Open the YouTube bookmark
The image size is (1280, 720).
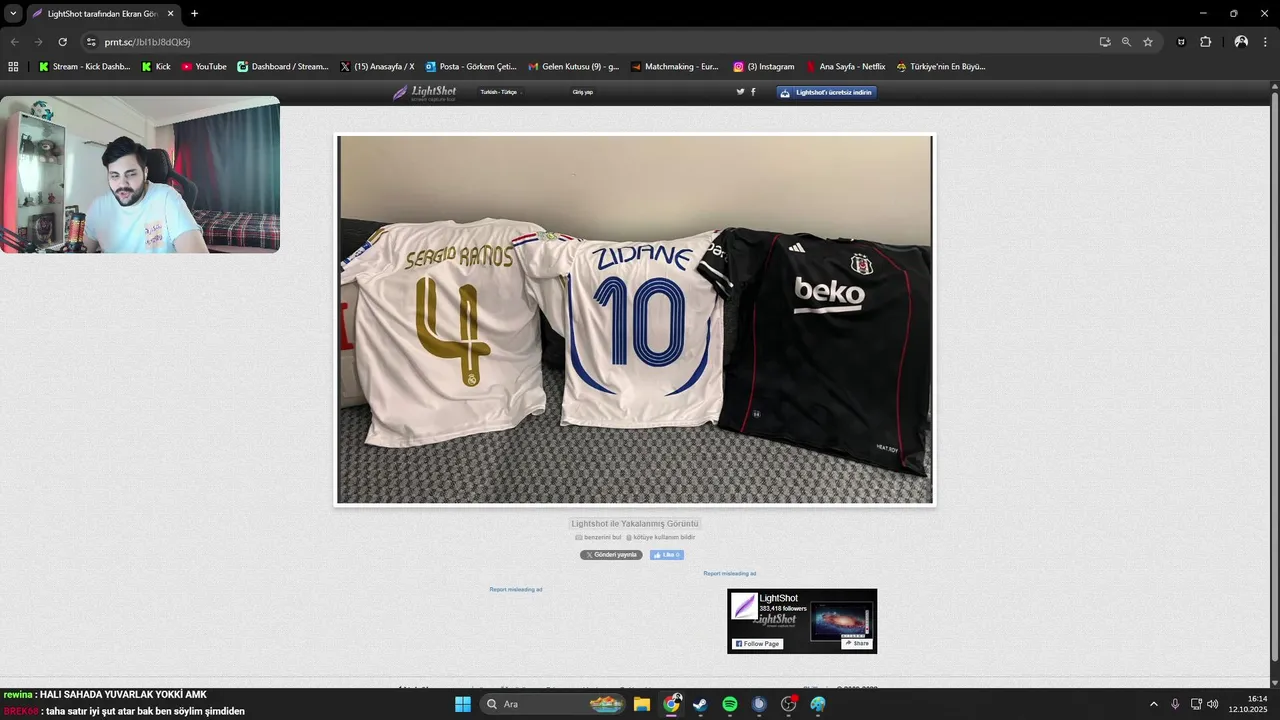pyautogui.click(x=204, y=67)
